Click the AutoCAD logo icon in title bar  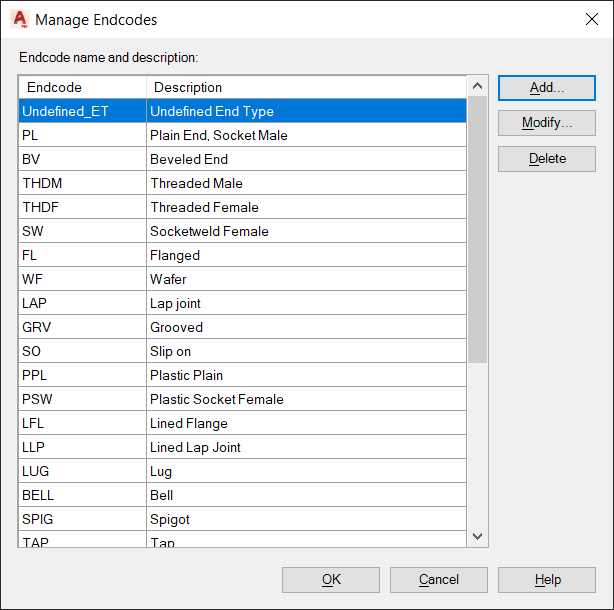pos(19,19)
